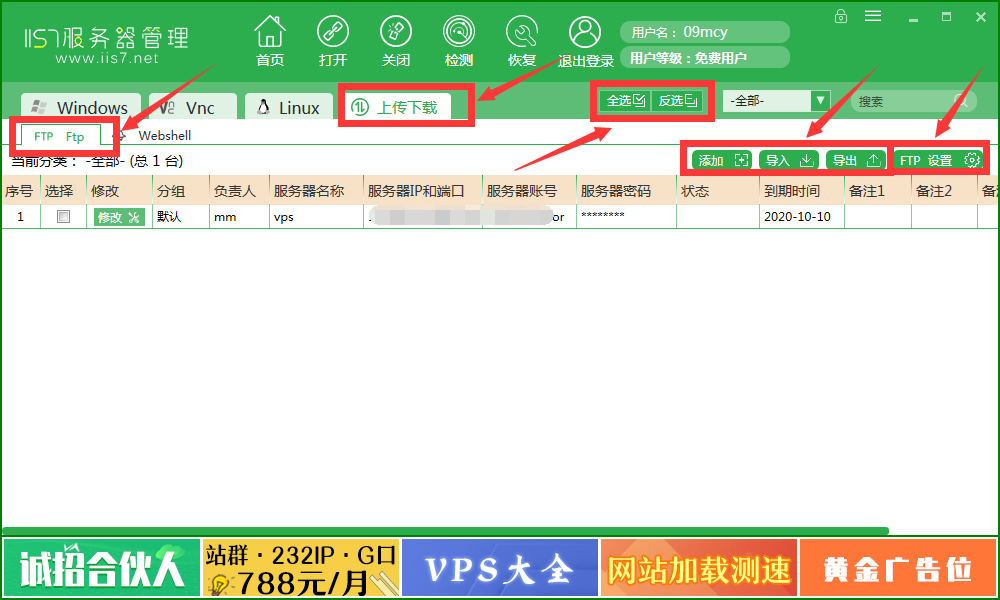Open the VPS大全 banner
This screenshot has height=600, width=1000.
pyautogui.click(x=500, y=567)
